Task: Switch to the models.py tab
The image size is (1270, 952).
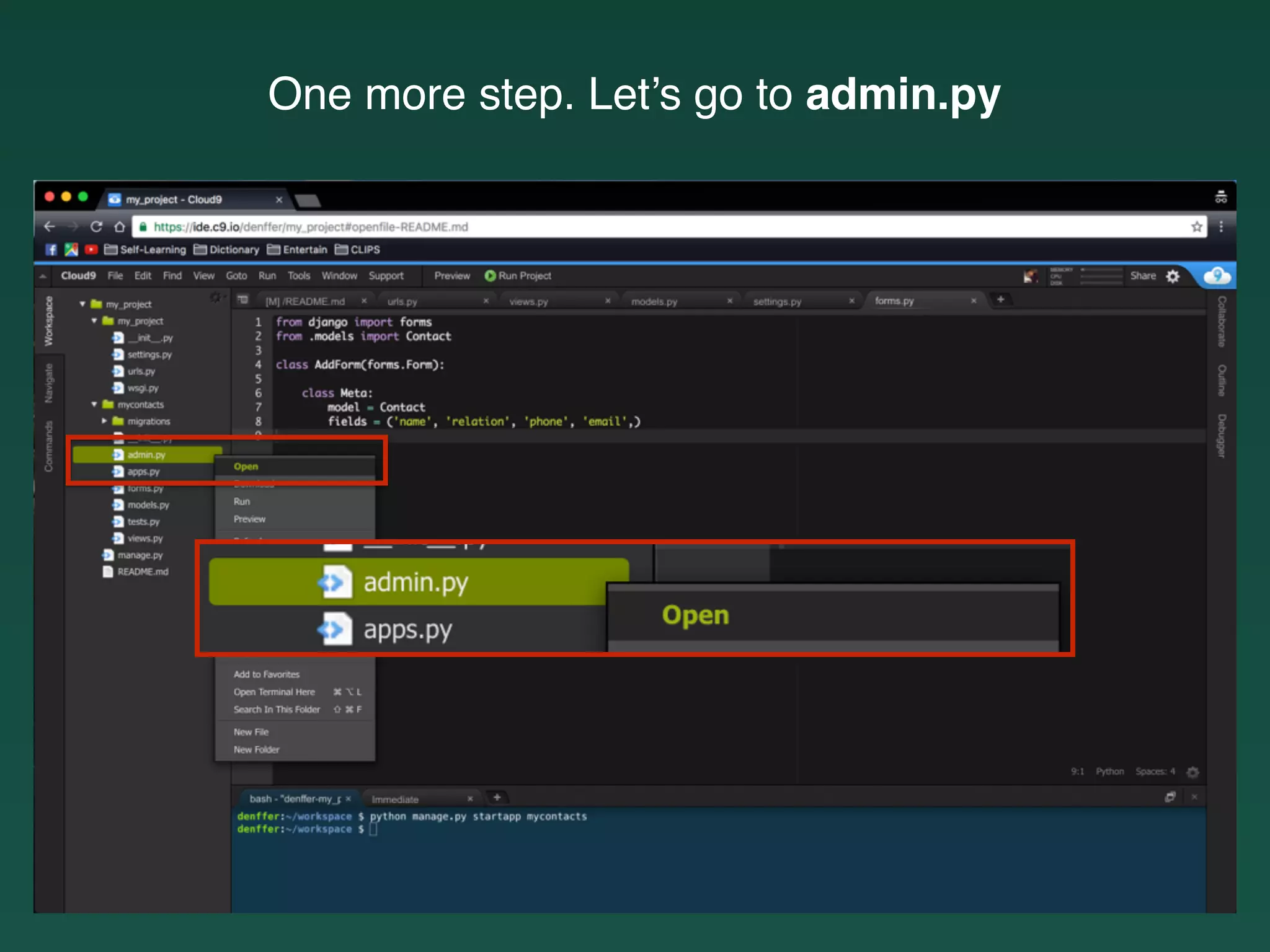Action: click(654, 302)
